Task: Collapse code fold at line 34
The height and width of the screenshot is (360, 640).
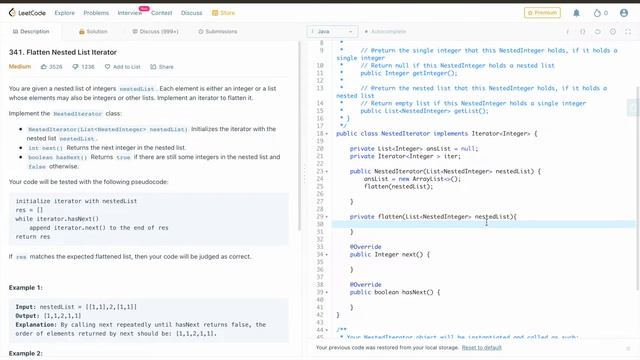Action: click(327, 255)
